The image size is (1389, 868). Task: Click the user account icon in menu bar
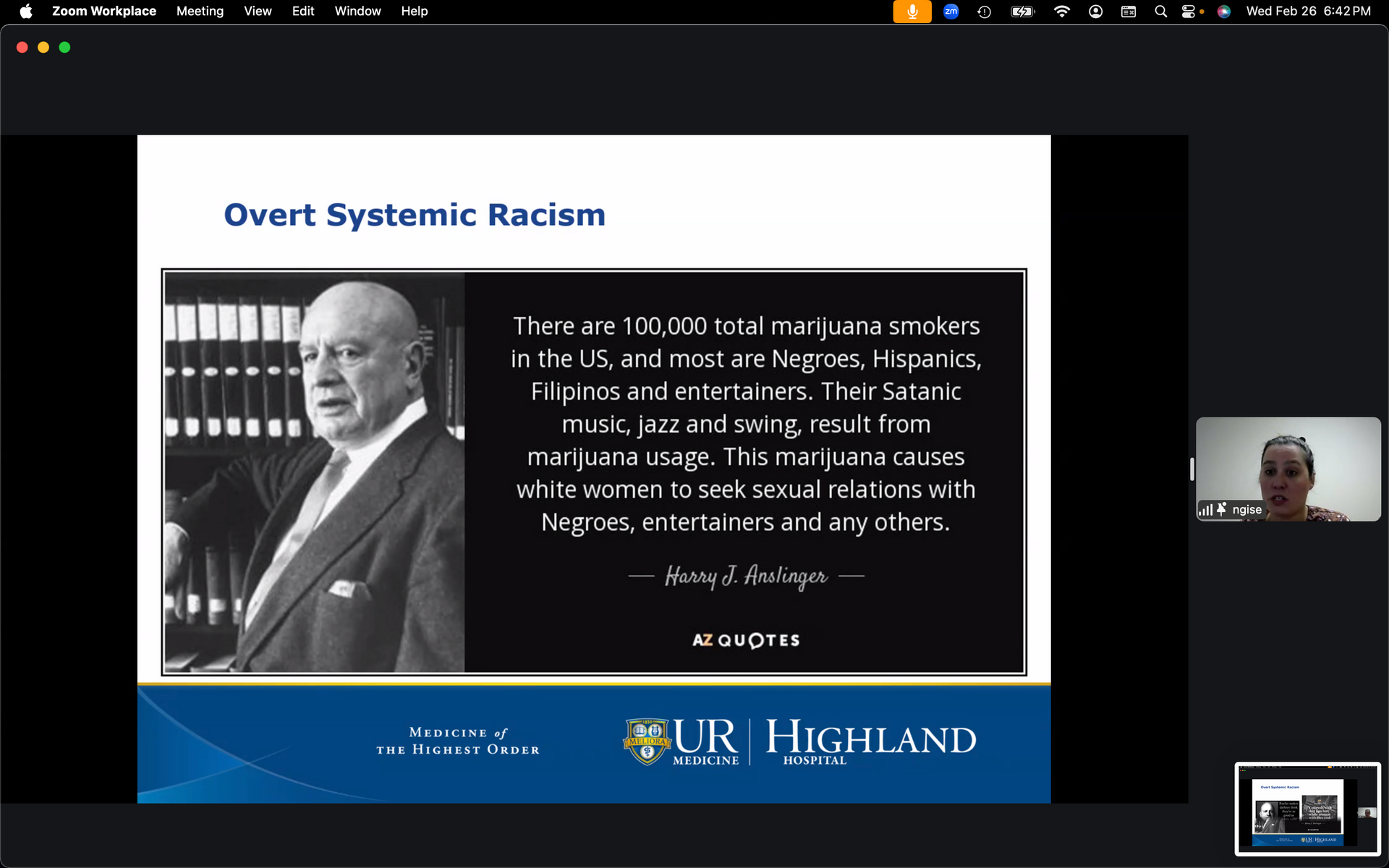click(x=1095, y=12)
